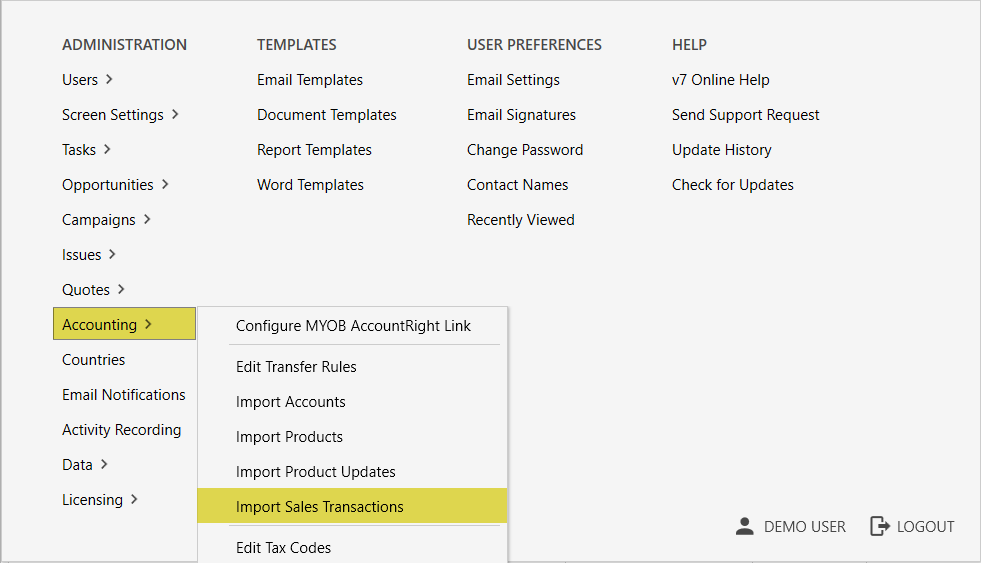The image size is (981, 563).
Task: Select Import Sales Transactions
Action: (x=319, y=507)
